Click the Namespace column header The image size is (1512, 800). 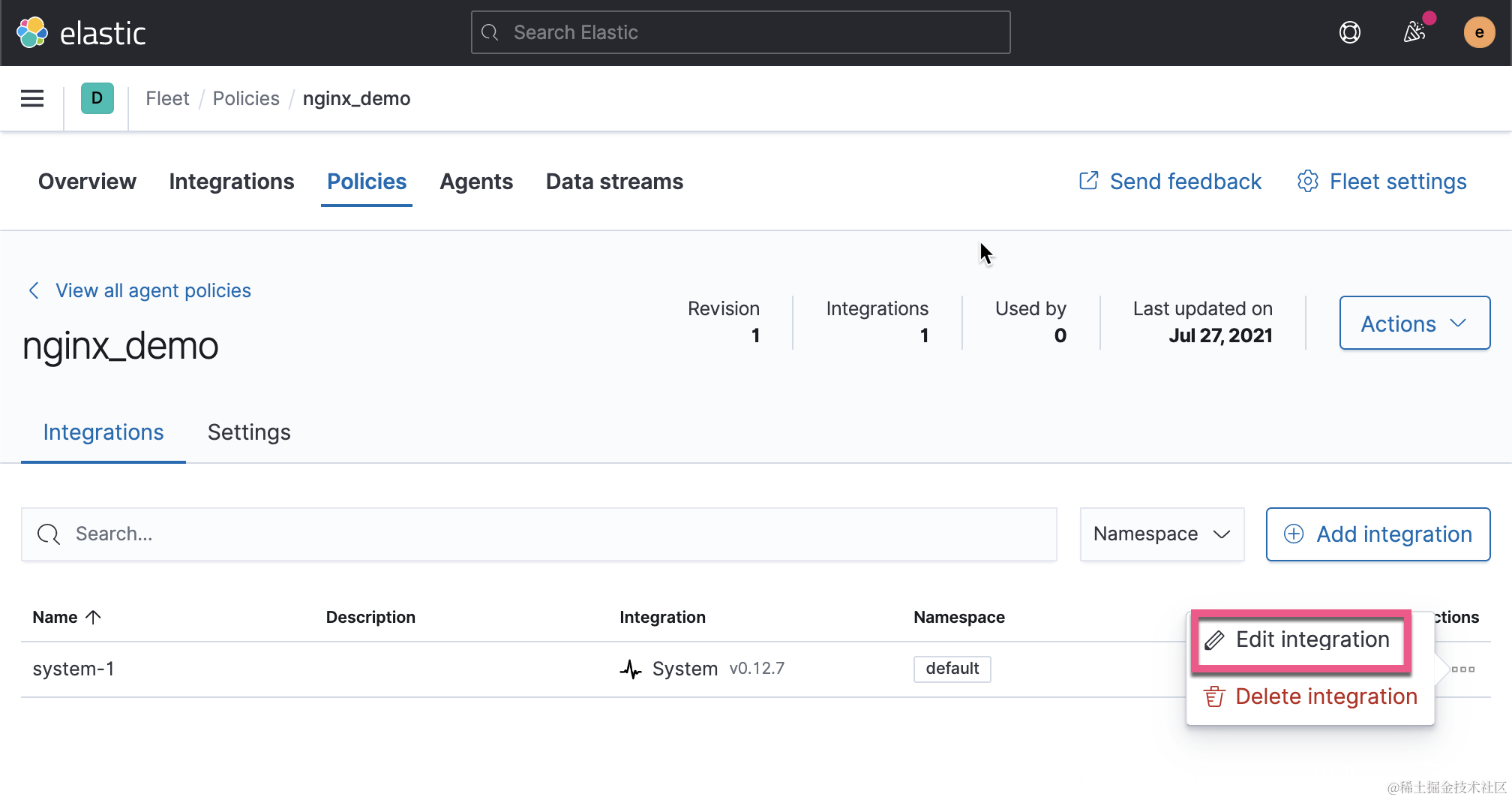coord(959,617)
